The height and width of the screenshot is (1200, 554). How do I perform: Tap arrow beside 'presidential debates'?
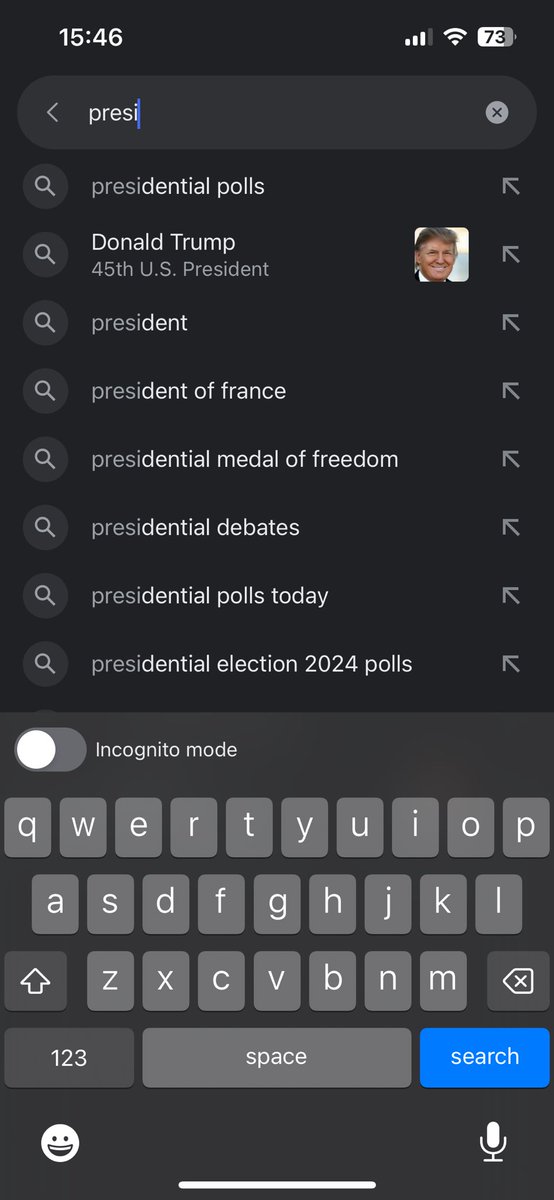[511, 527]
